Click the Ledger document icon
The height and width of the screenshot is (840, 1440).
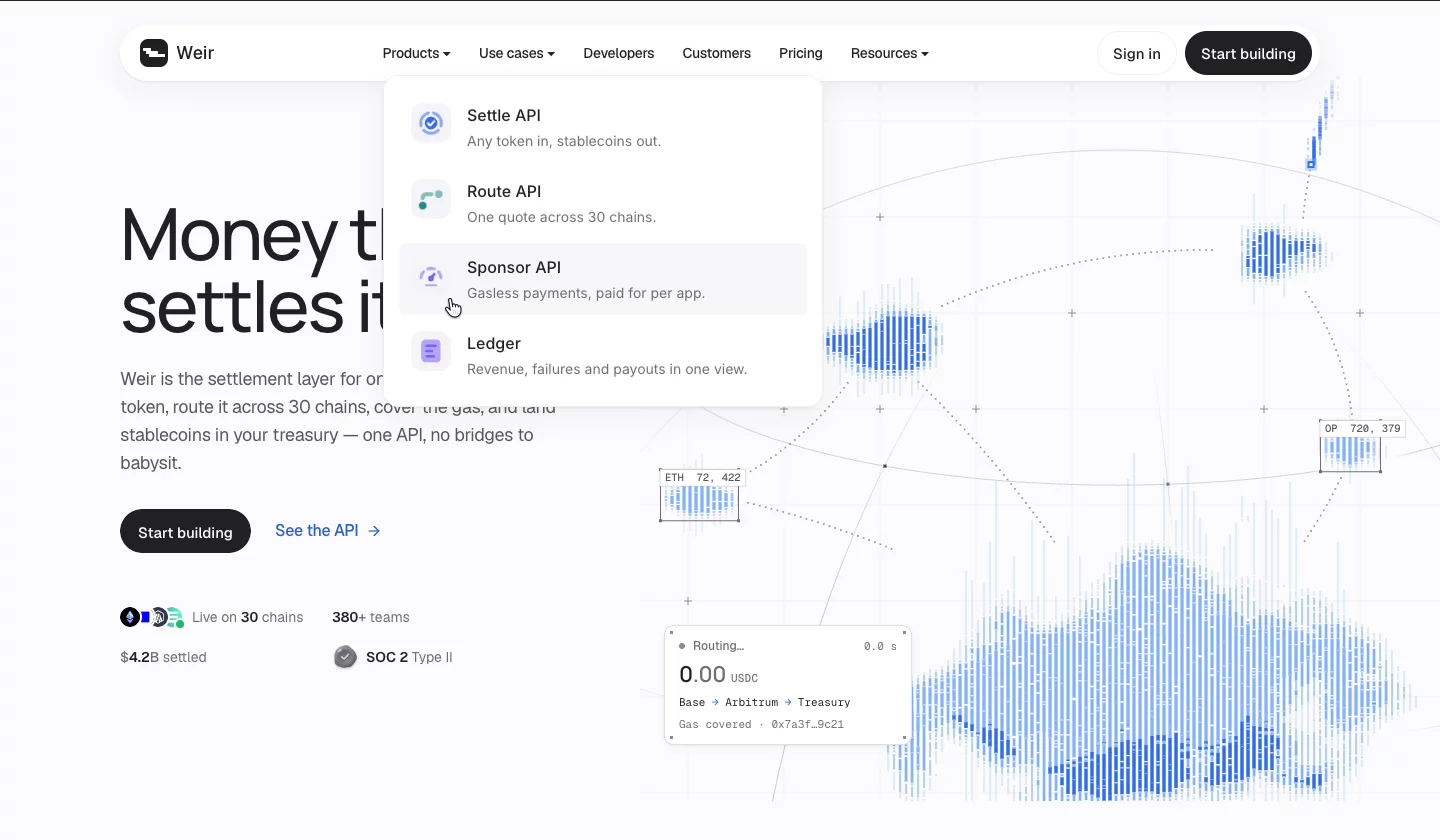click(x=431, y=351)
